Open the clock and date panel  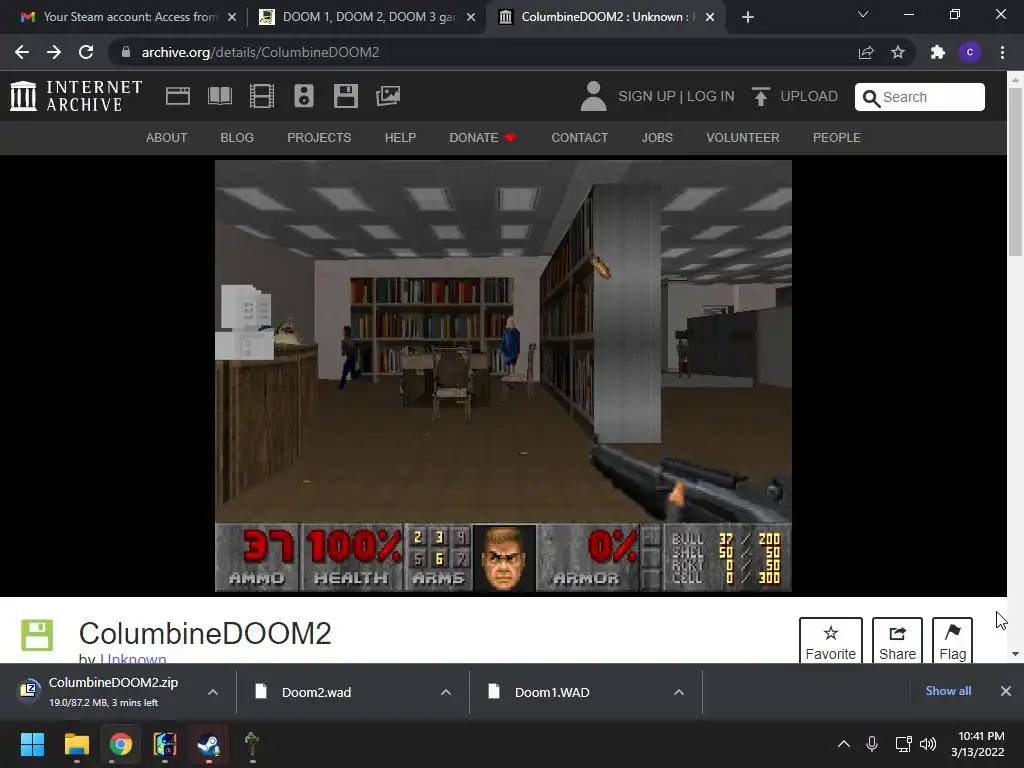tap(978, 744)
